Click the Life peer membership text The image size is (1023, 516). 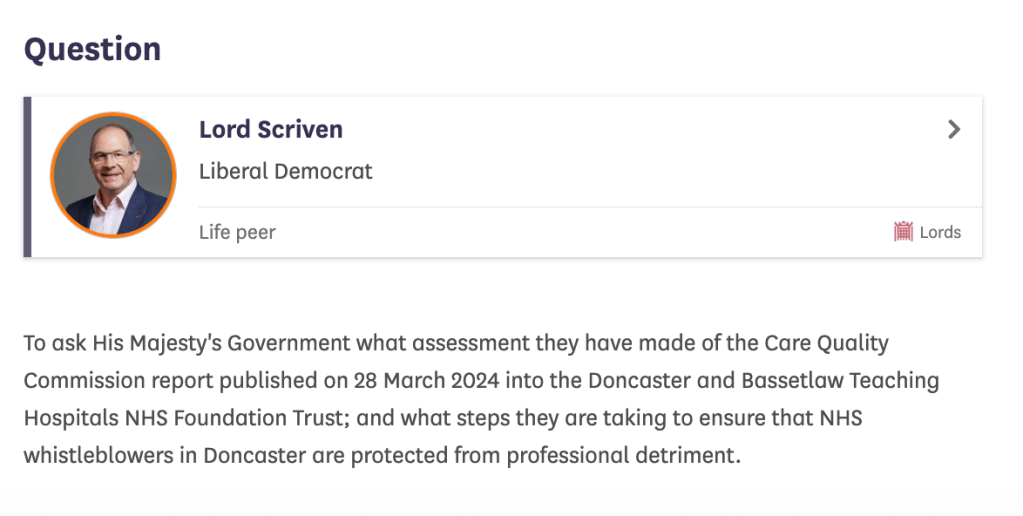tap(237, 232)
